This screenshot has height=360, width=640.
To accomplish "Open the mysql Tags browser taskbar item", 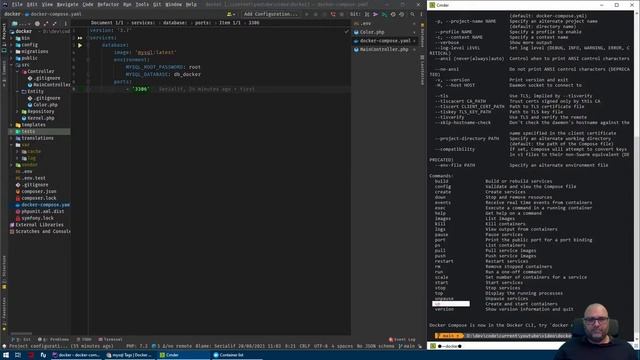I will pyautogui.click(x=130, y=355).
